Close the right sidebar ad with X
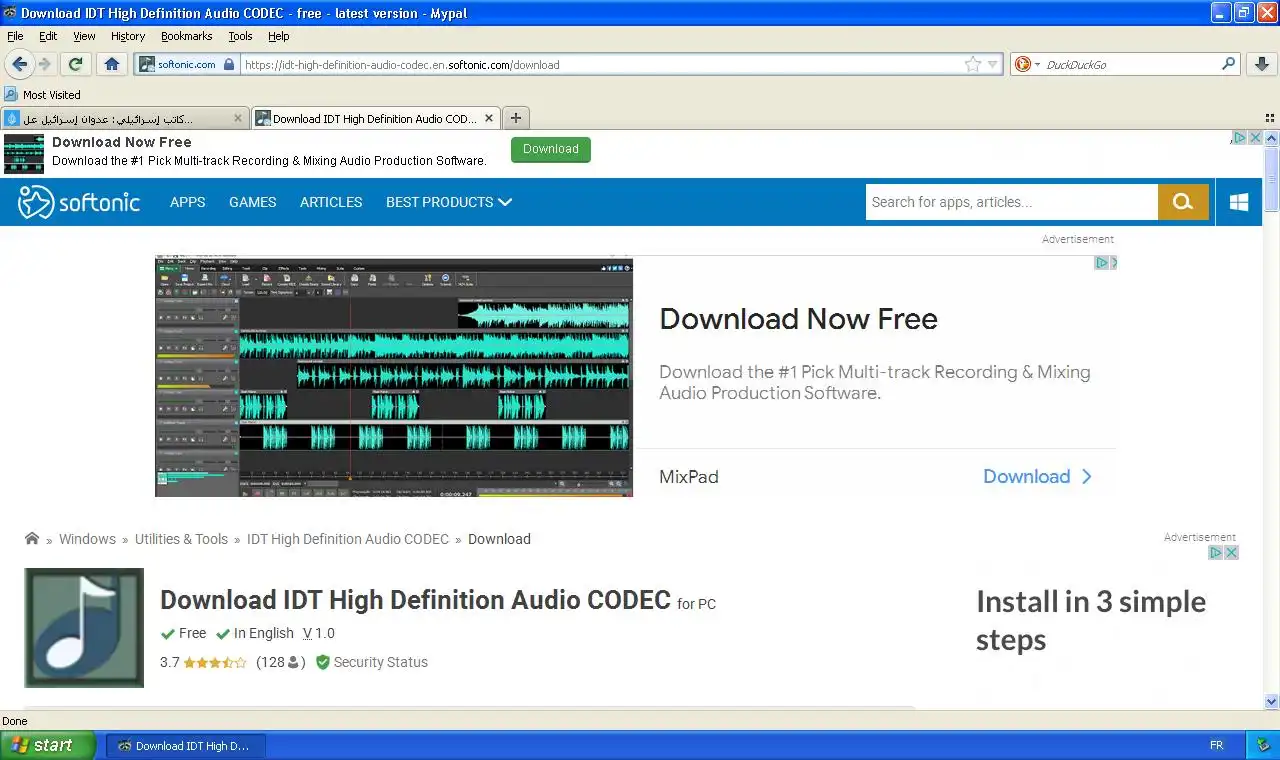 (x=1232, y=553)
